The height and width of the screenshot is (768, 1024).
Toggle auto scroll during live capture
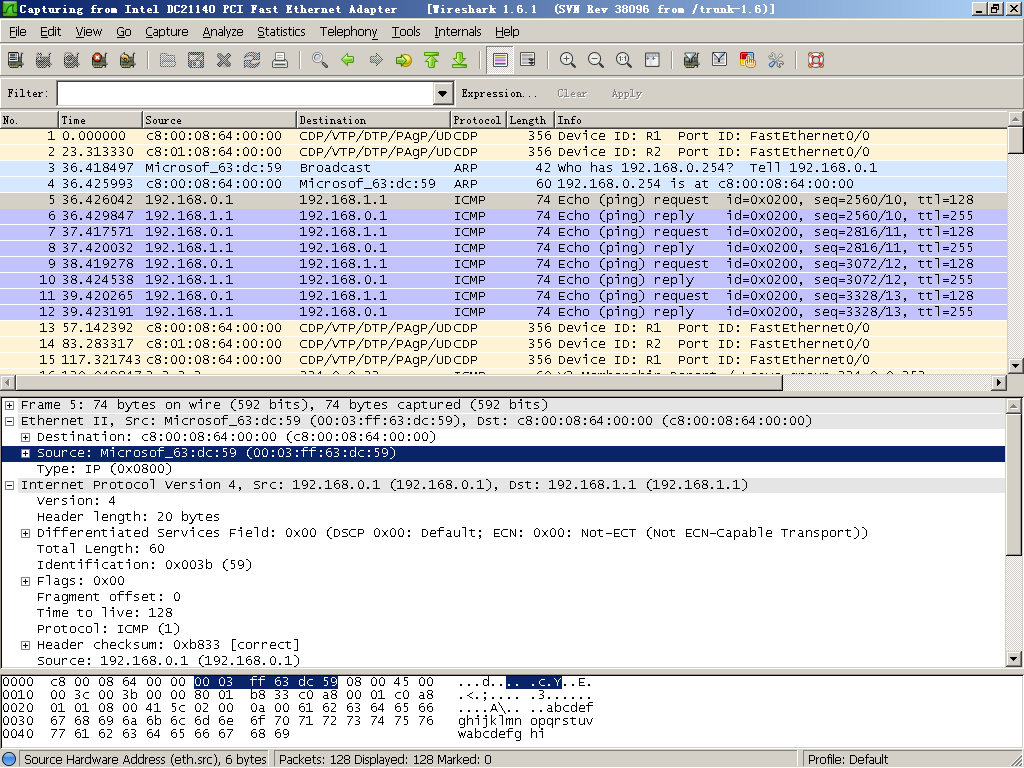coord(528,61)
